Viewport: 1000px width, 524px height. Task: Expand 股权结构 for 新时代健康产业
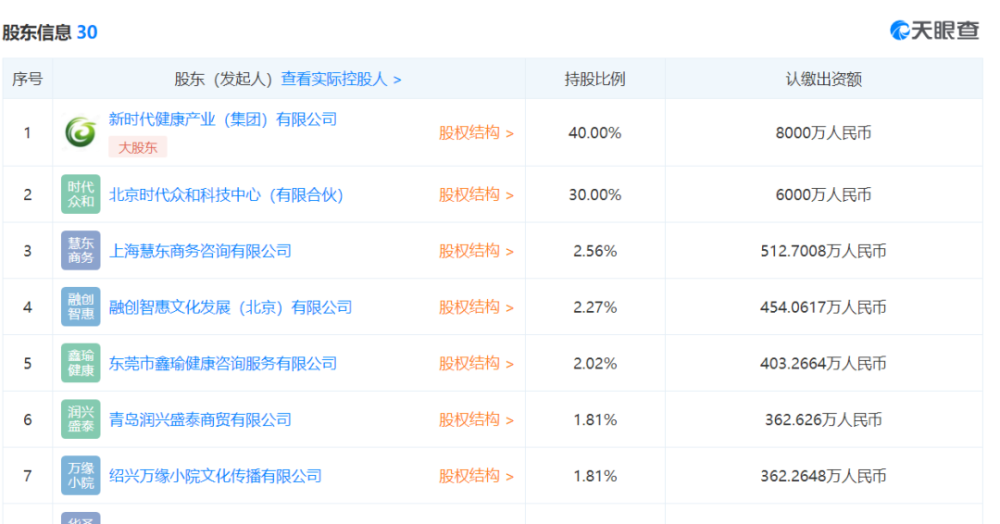[476, 132]
